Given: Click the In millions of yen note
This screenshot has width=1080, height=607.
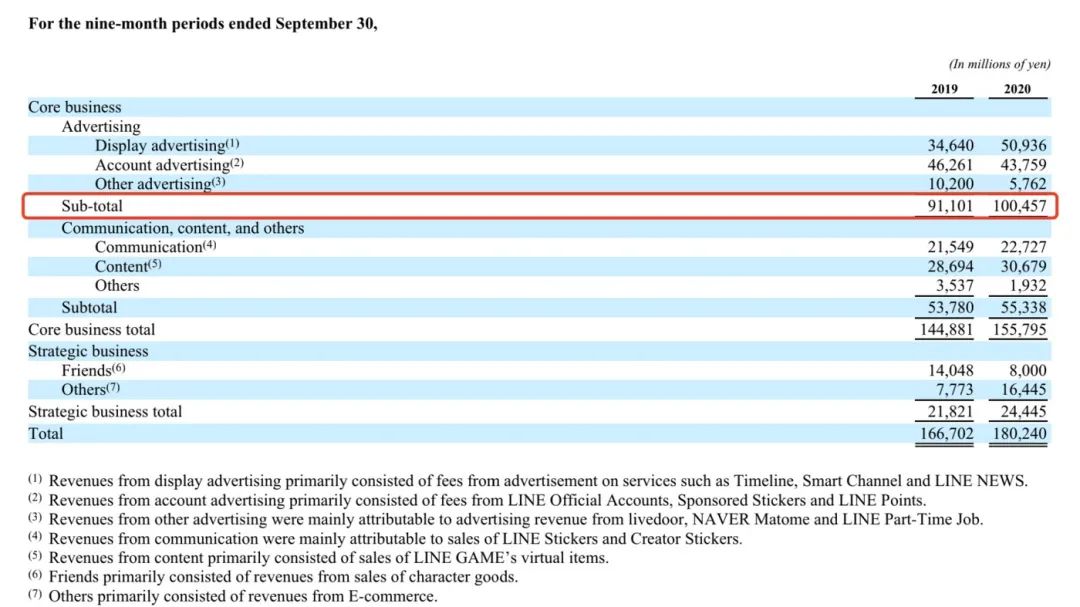Looking at the screenshot, I should tap(999, 64).
